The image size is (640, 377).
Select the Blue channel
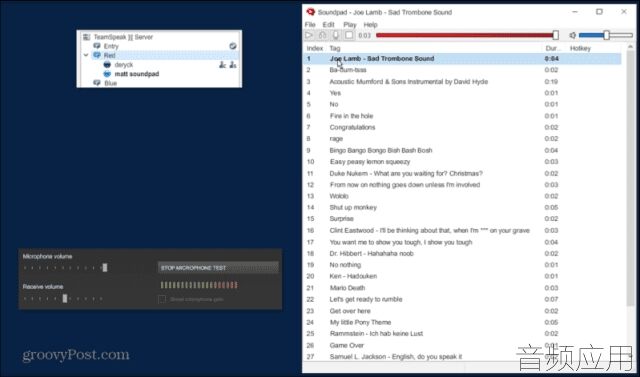click(110, 83)
